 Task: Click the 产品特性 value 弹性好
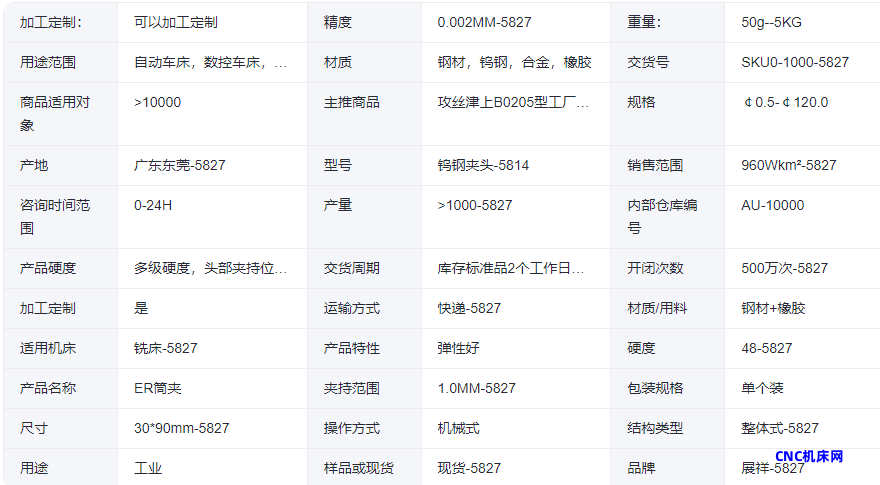click(458, 348)
